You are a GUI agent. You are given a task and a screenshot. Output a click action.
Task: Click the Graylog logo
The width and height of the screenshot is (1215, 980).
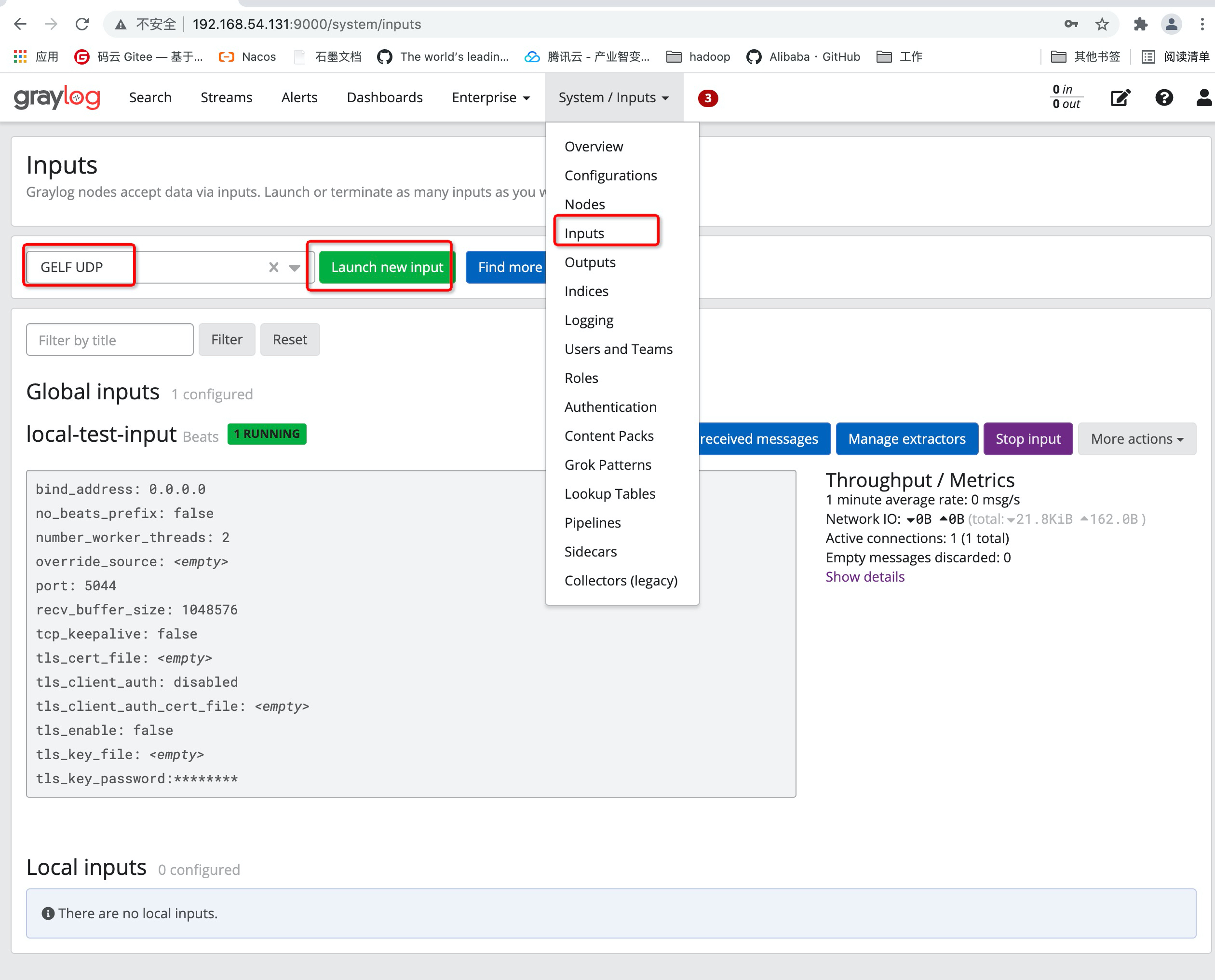pyautogui.click(x=57, y=97)
